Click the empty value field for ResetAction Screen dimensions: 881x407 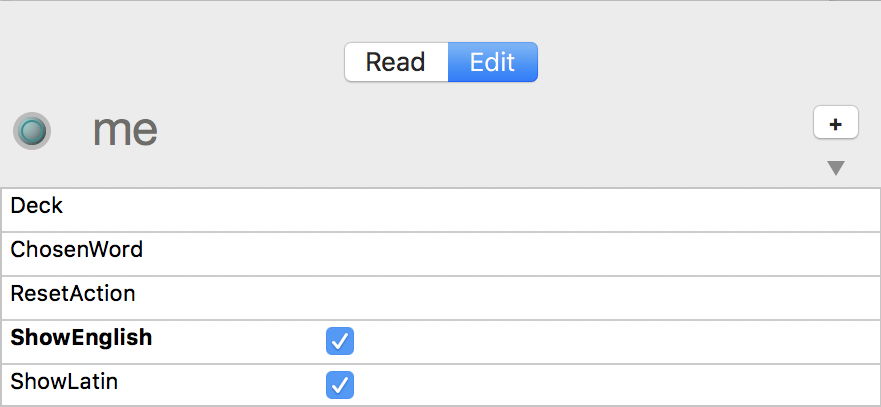pyautogui.click(x=500, y=297)
